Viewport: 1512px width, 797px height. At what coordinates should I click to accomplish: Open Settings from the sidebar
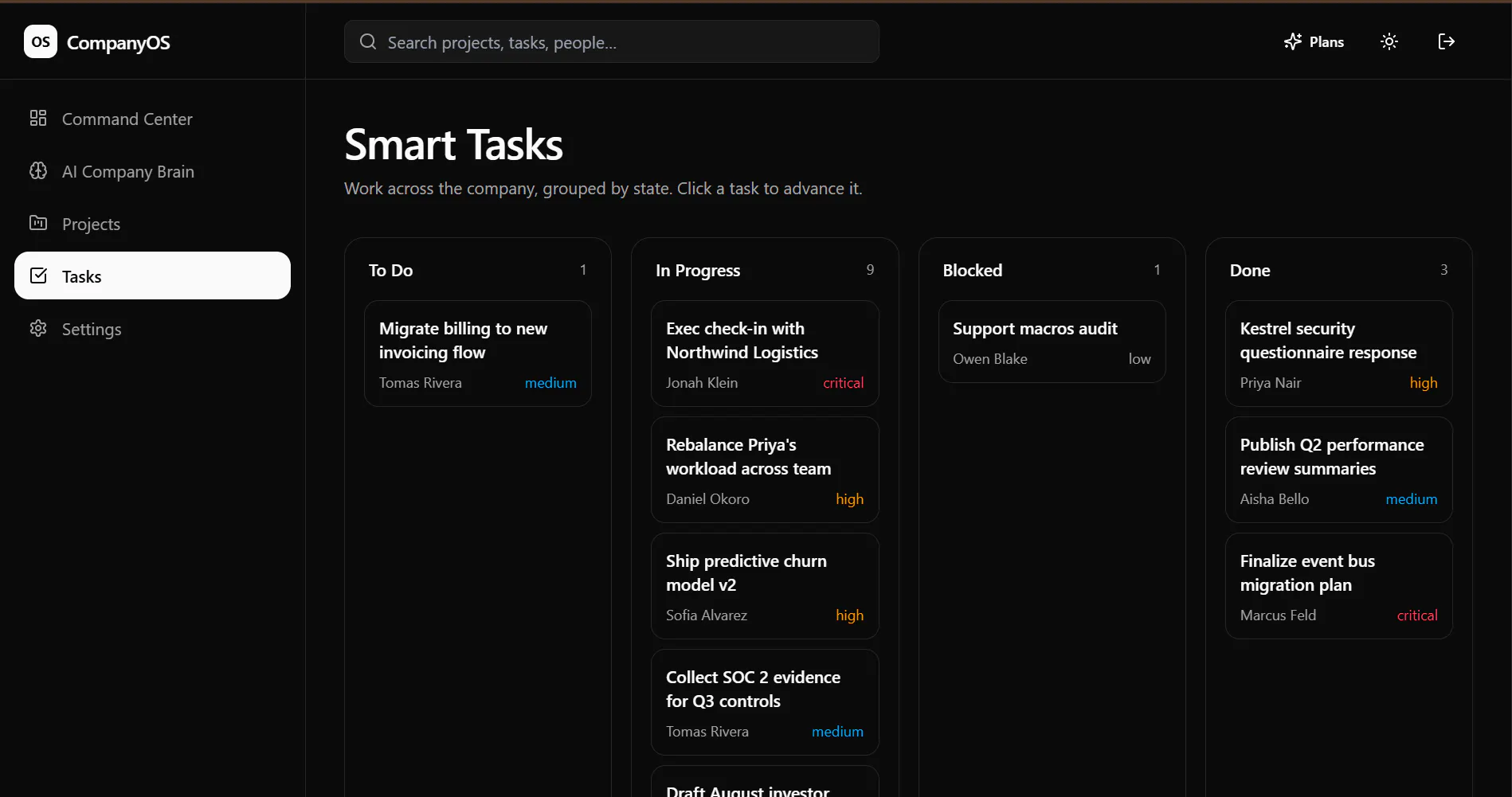(x=152, y=329)
